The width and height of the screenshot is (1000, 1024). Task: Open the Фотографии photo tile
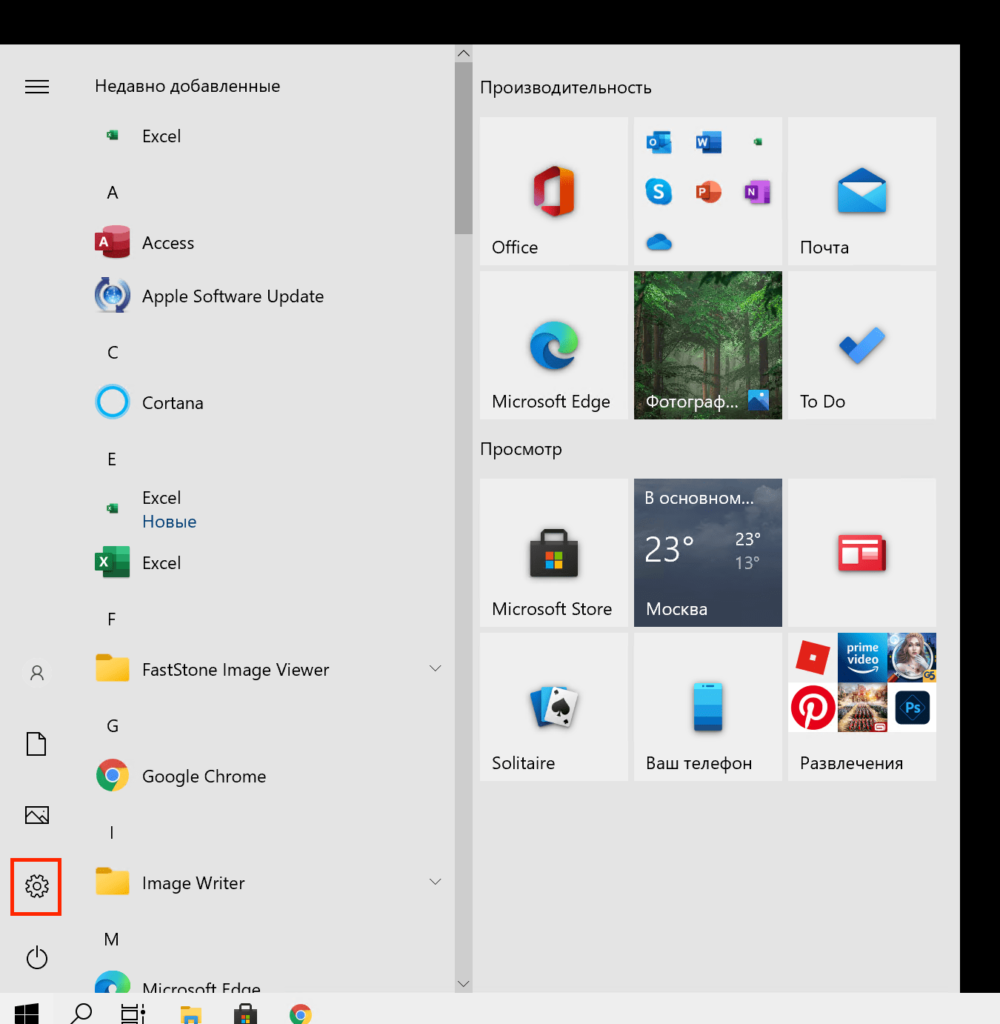[x=708, y=345]
